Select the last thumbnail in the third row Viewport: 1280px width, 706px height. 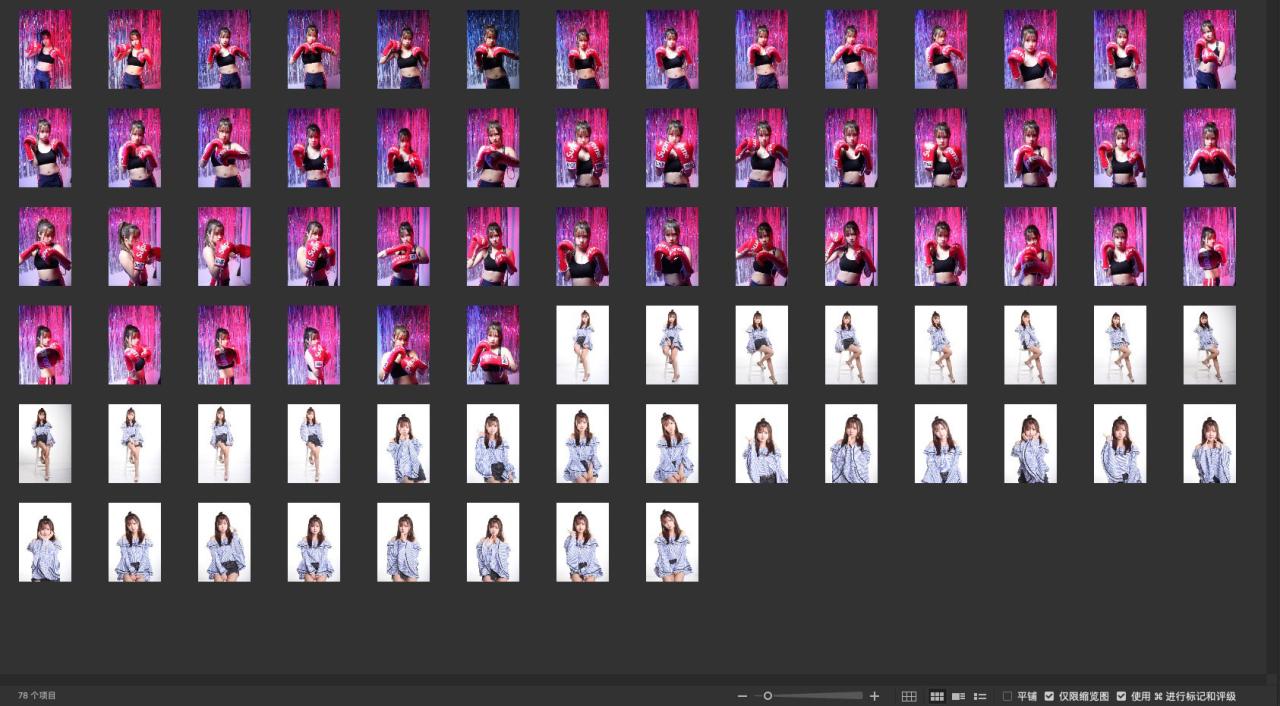click(x=1209, y=247)
